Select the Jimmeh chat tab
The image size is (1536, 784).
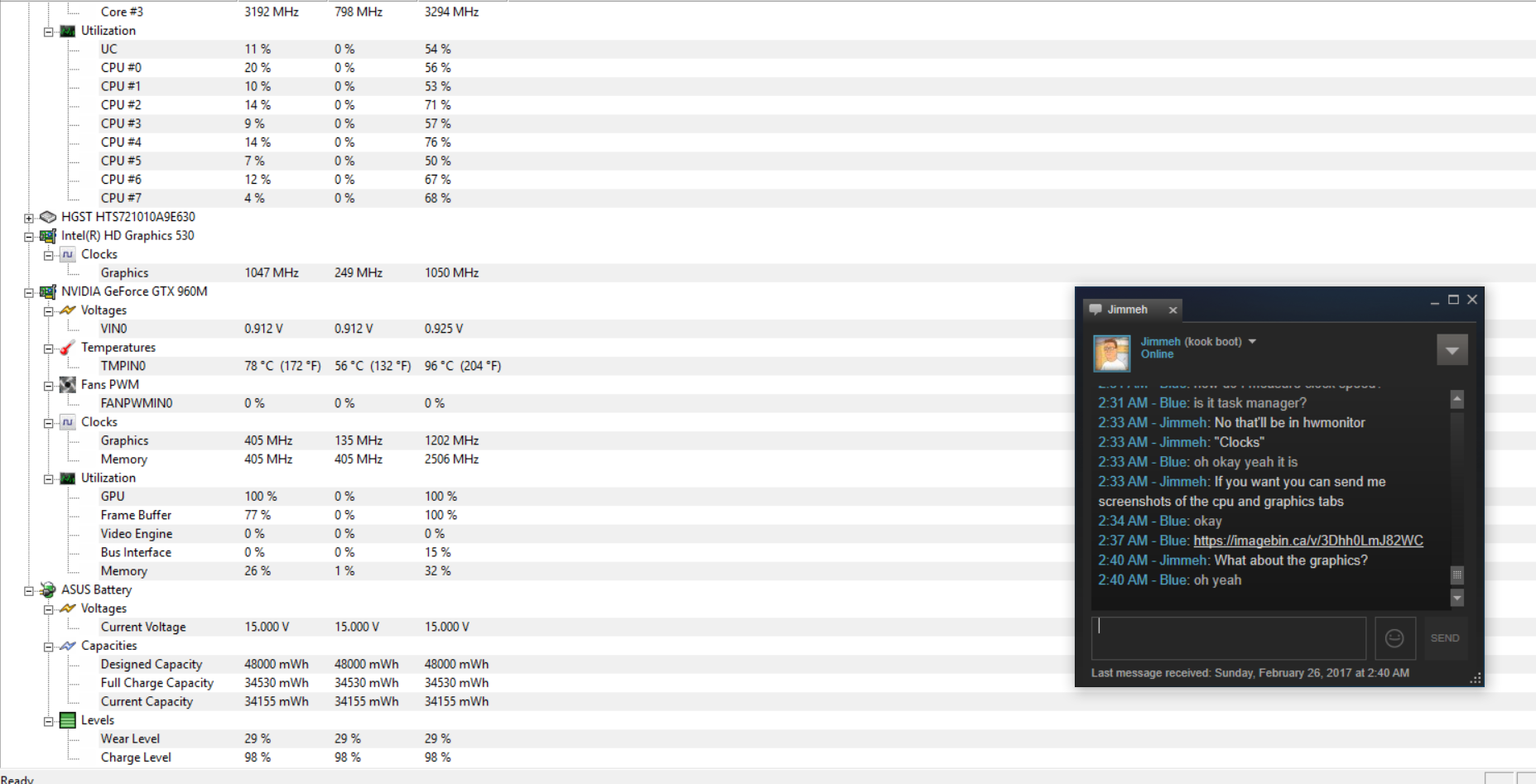[x=1132, y=310]
